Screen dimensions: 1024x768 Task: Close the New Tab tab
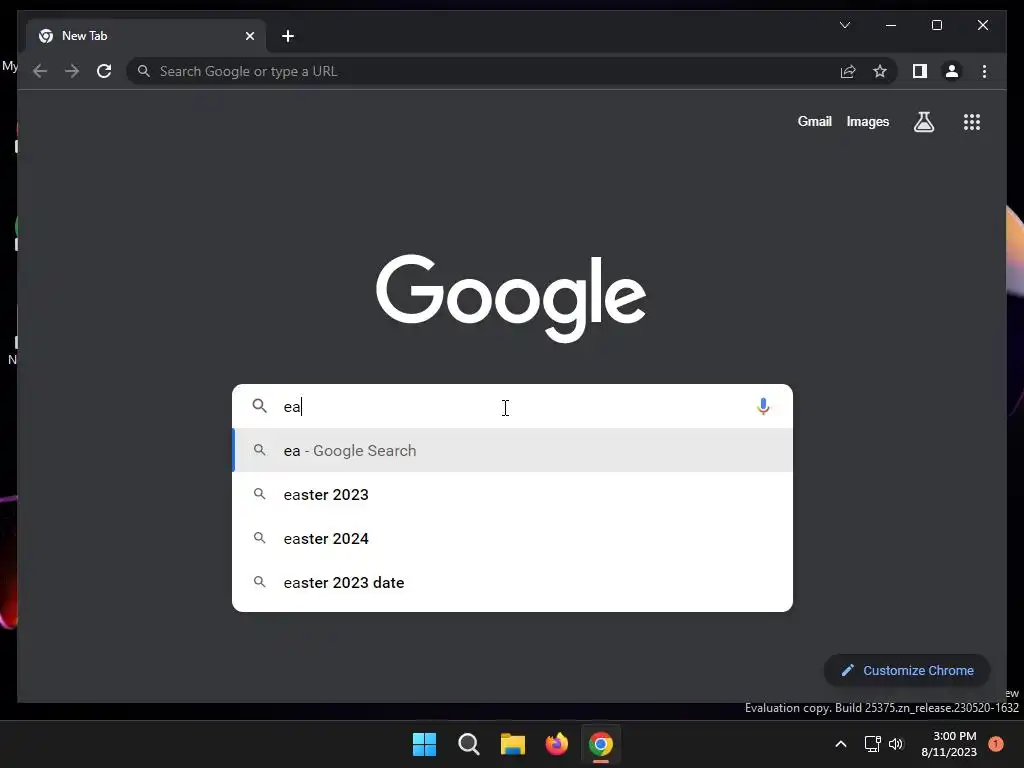click(249, 36)
